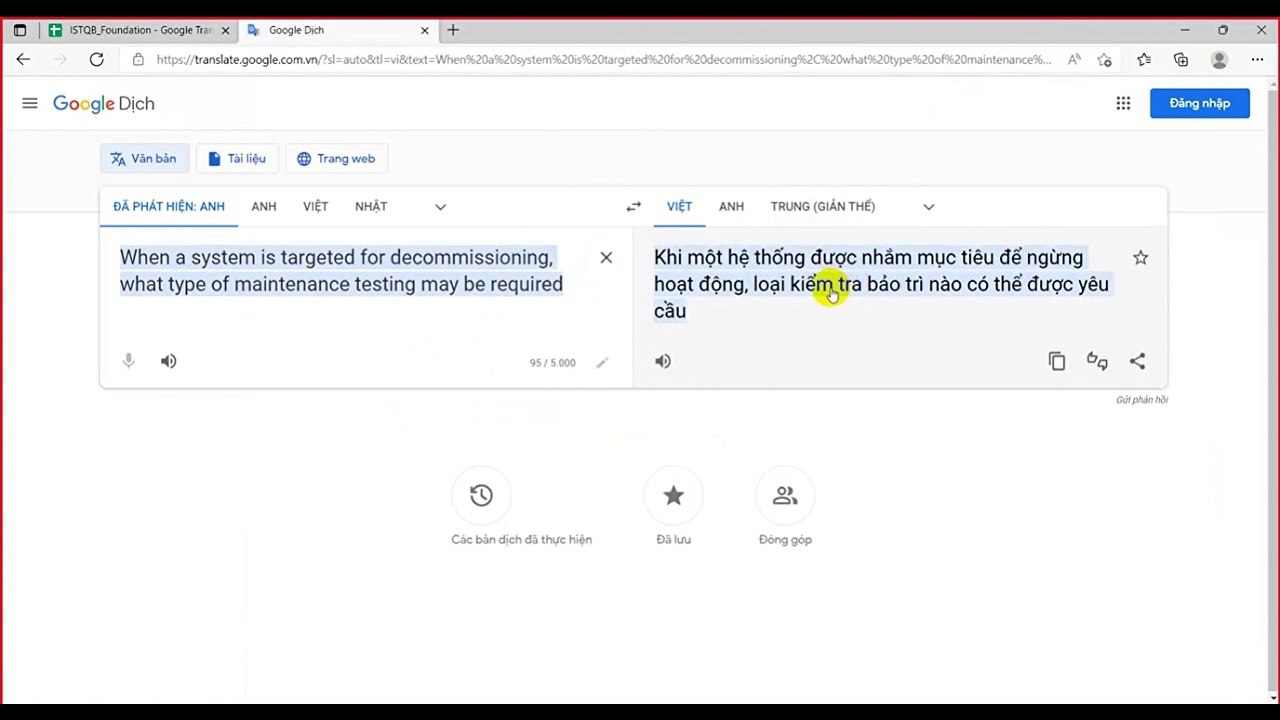Open the tab actions menu
Viewport: 1280px width, 720px height.
(x=20, y=30)
